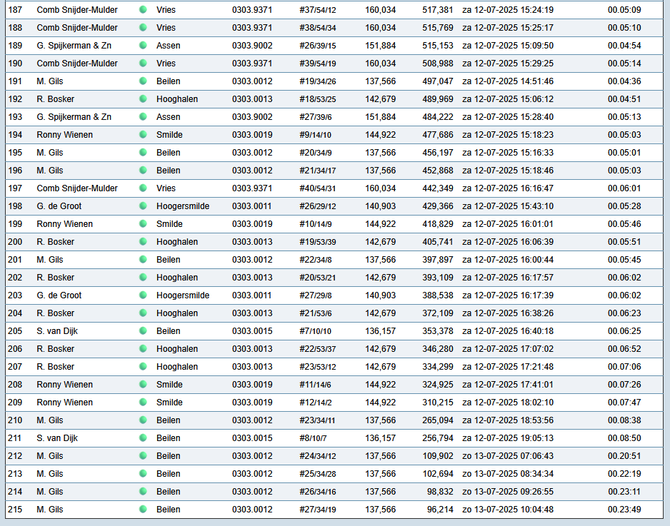Click the green status dot in row 196
670x526 pixels.
pos(143,170)
